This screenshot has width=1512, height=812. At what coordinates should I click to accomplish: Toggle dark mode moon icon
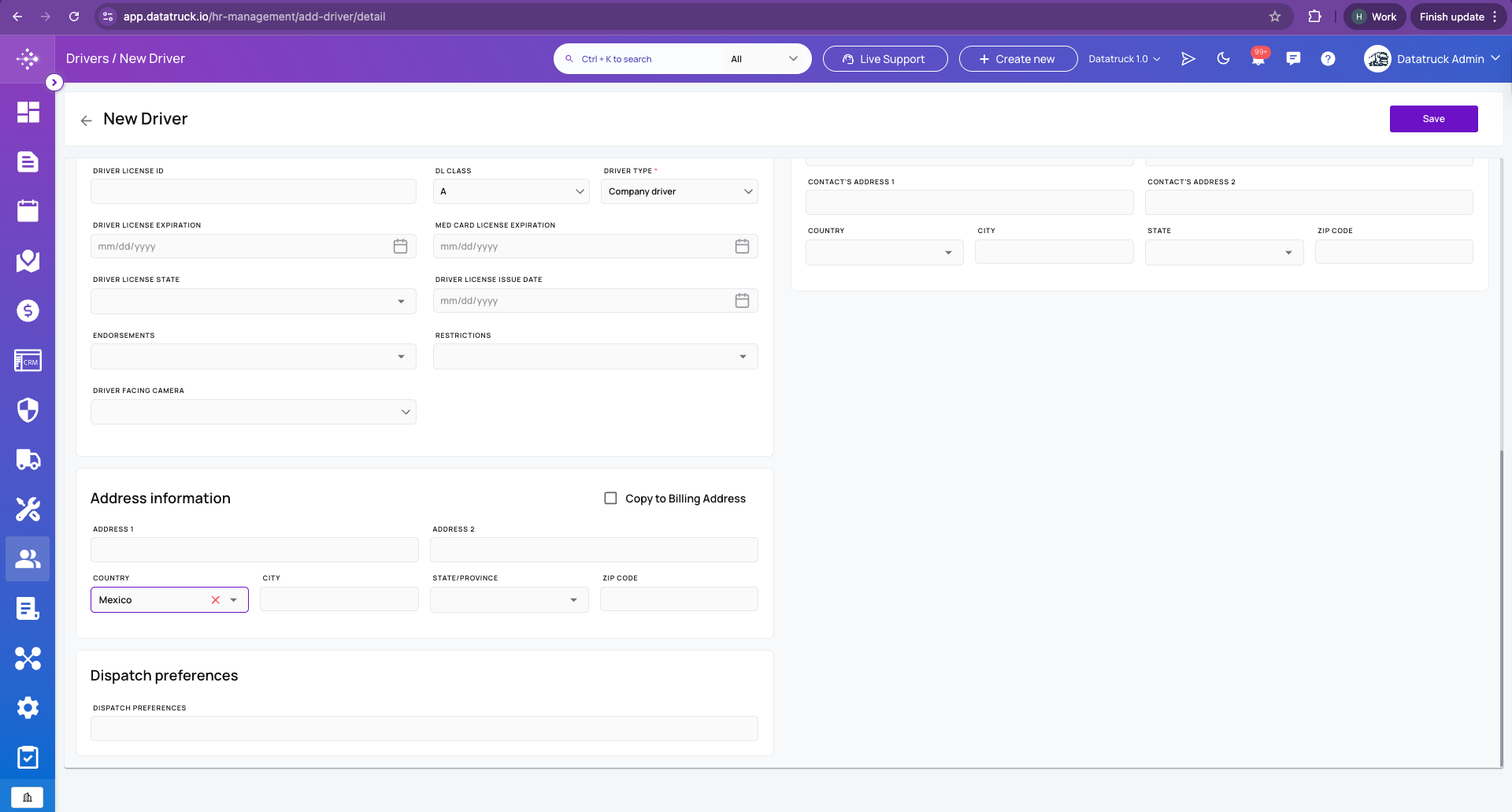click(1223, 58)
